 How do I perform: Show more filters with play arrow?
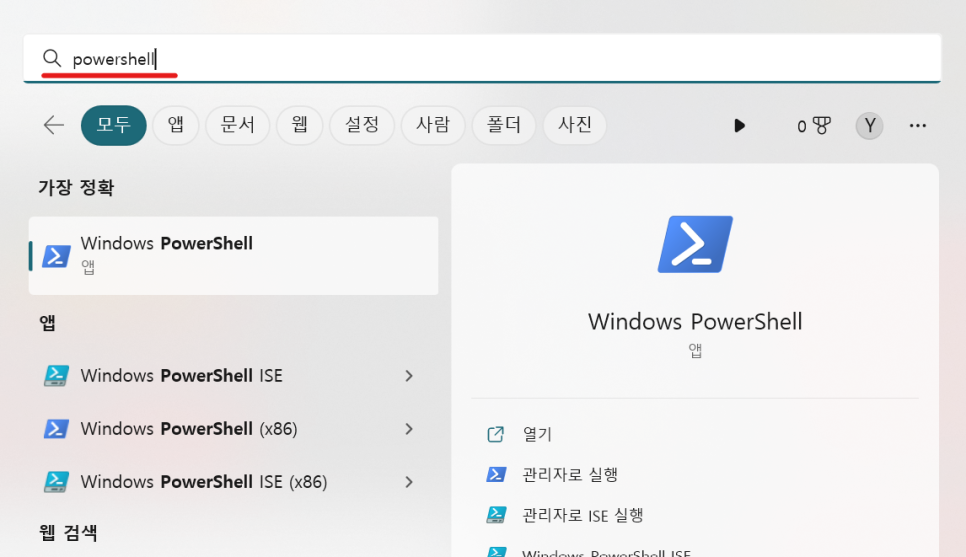point(739,126)
